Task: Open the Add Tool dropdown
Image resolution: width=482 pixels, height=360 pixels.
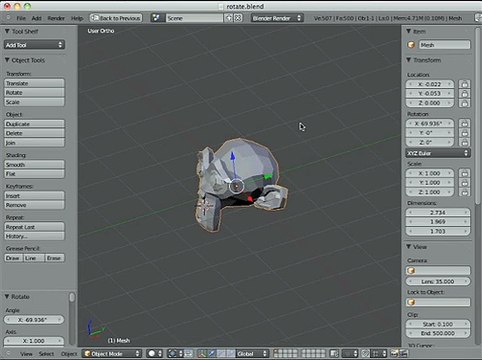Action: tap(34, 45)
